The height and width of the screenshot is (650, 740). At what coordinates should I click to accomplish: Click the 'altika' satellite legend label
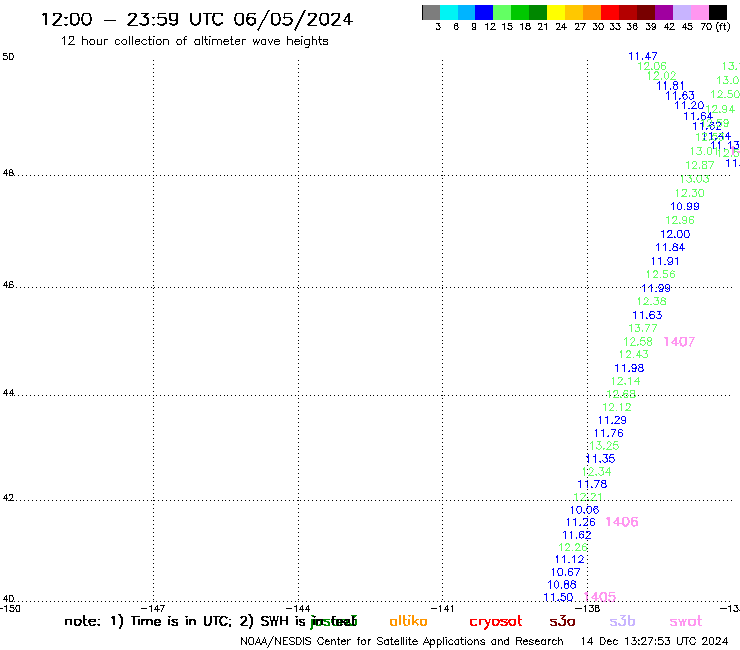(408, 621)
